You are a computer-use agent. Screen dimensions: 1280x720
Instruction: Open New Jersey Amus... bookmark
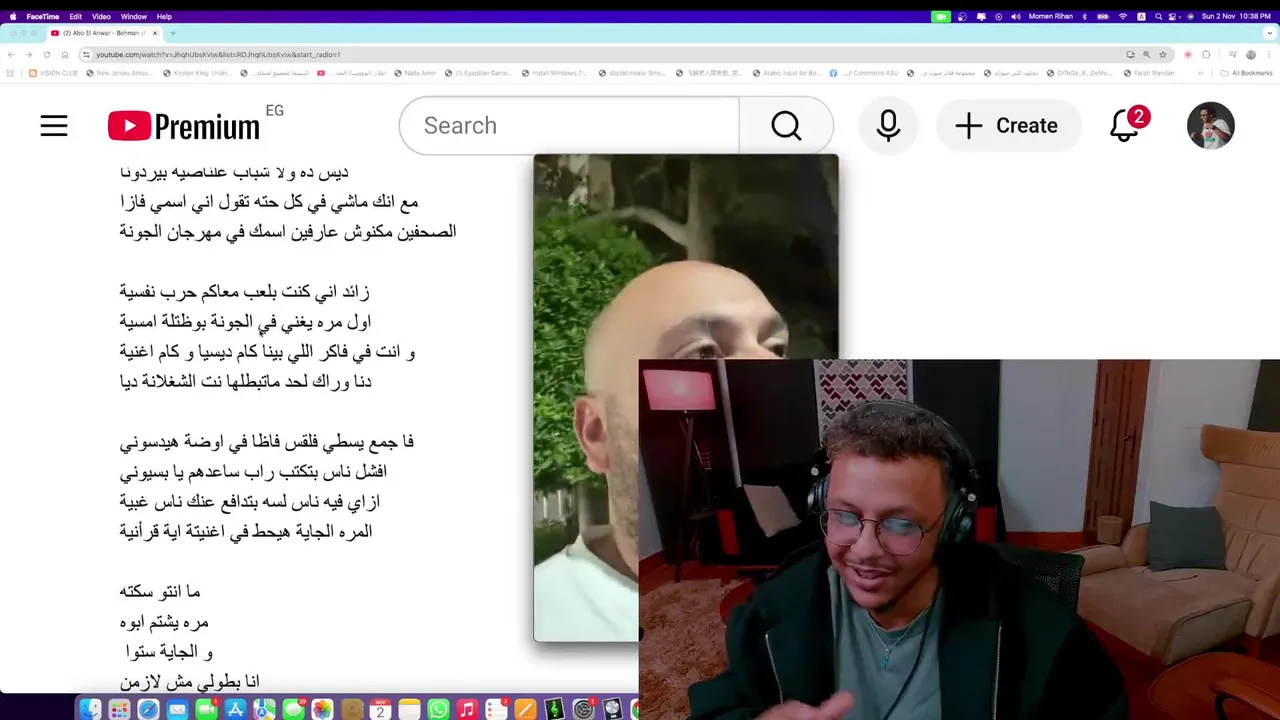119,73
